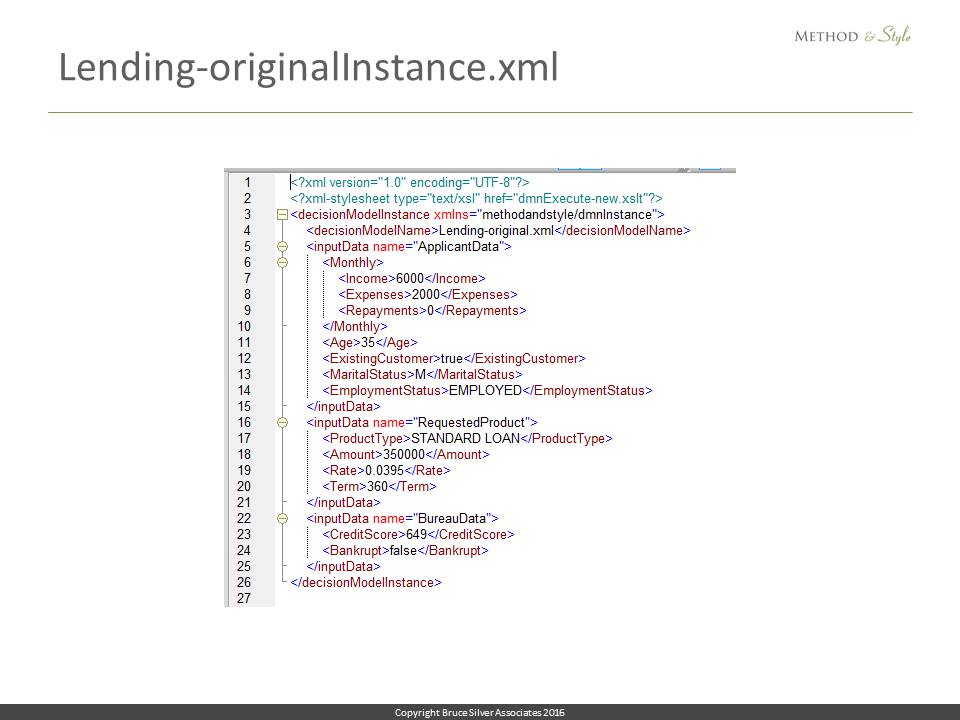Collapse the Monthly element fold marker
This screenshot has height=720, width=960.
pyautogui.click(x=282, y=263)
